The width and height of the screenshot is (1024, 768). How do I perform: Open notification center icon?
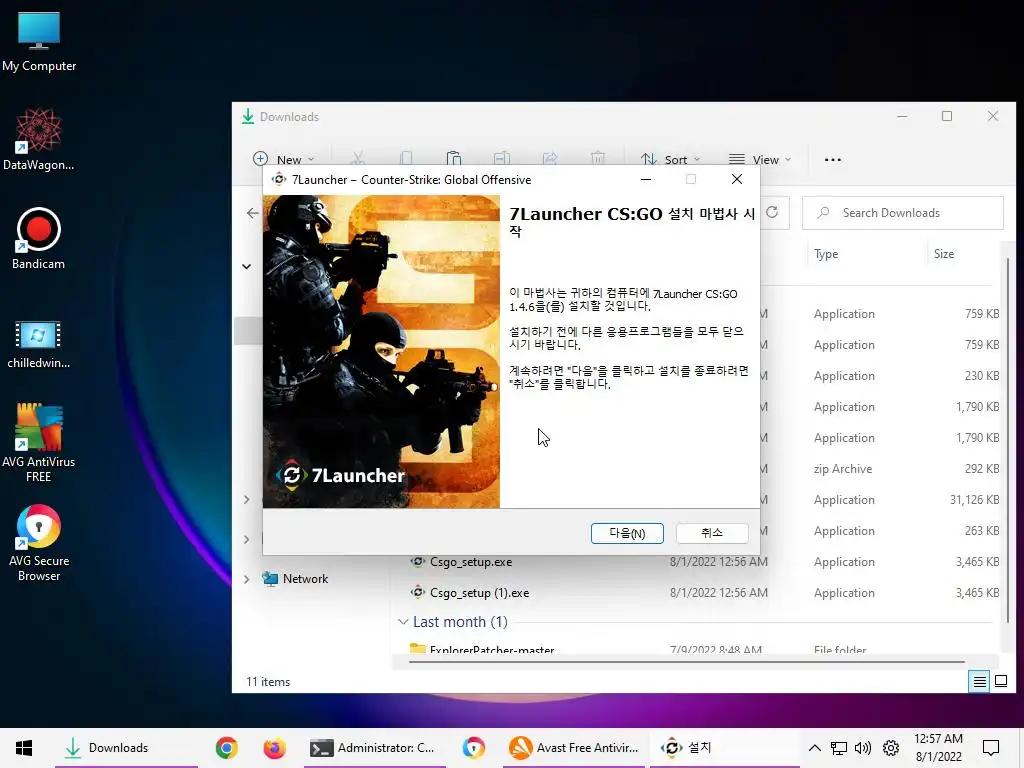(x=991, y=748)
